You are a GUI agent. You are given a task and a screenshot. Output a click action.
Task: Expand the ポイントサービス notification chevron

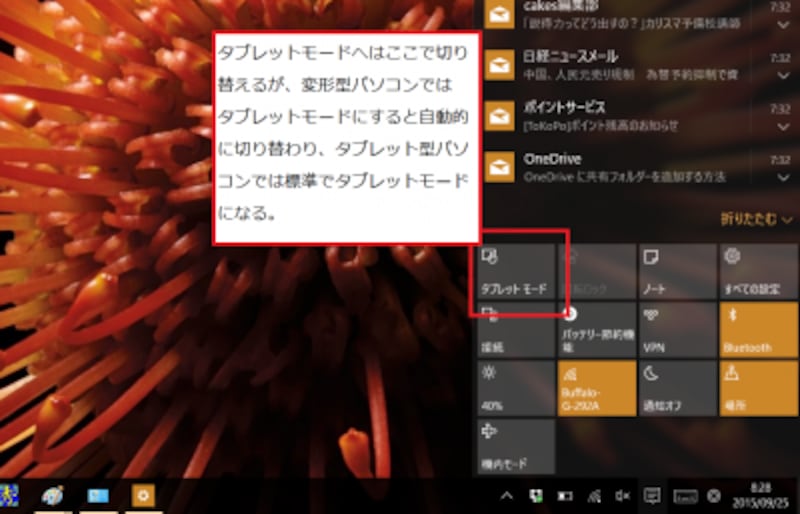coord(783,126)
